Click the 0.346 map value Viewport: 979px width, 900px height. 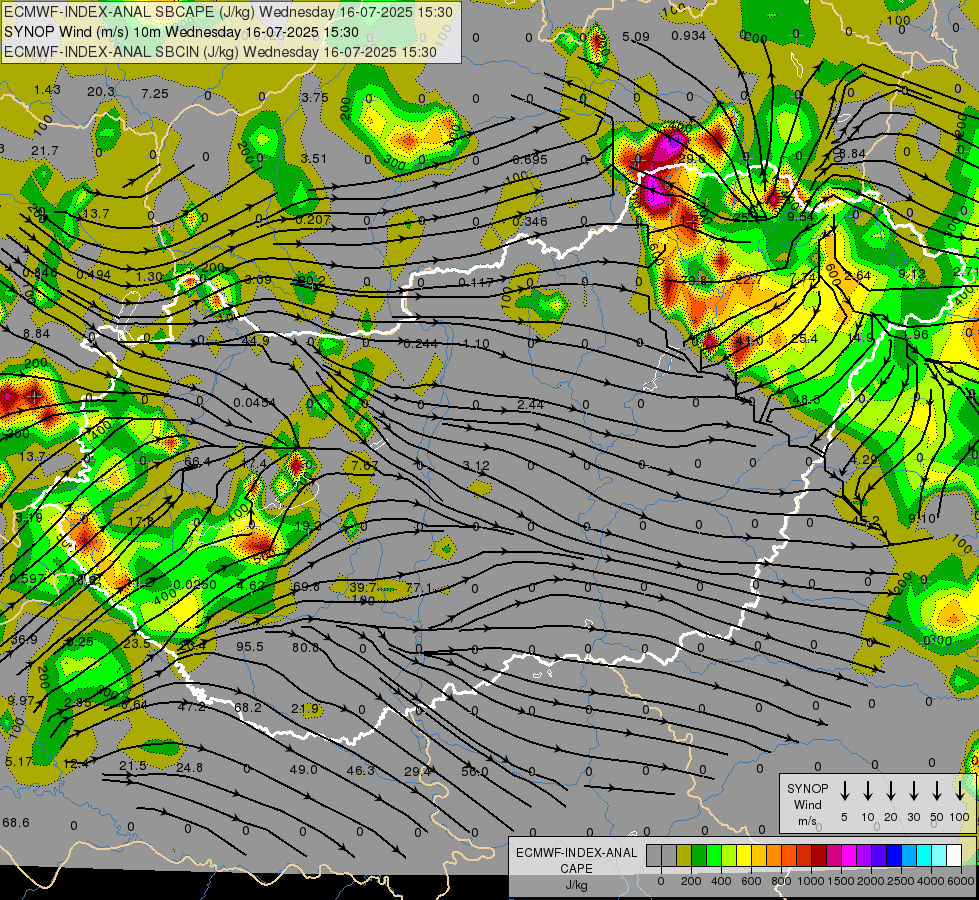[x=529, y=222]
